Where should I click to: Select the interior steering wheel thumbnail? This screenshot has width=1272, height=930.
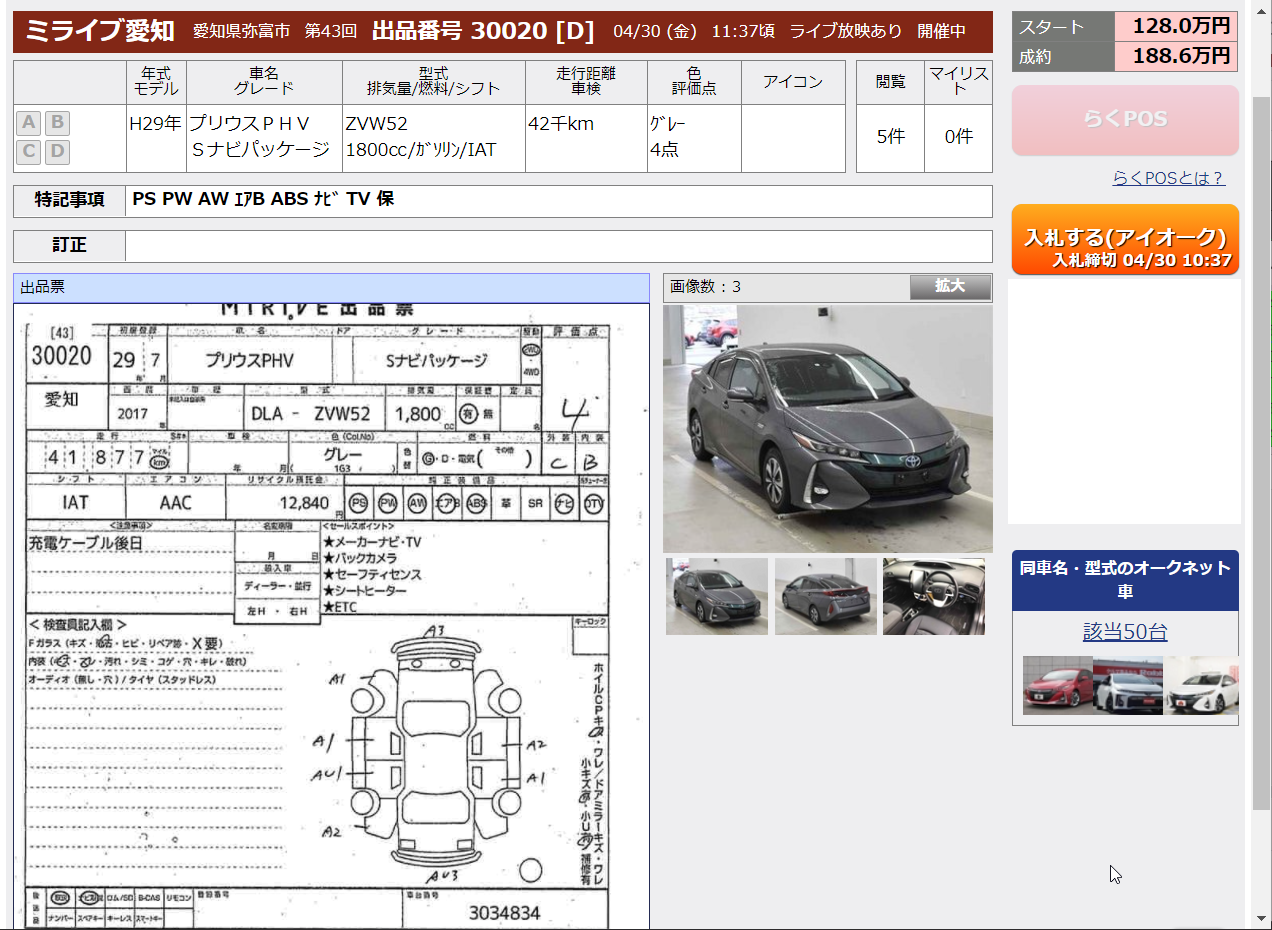(x=934, y=596)
